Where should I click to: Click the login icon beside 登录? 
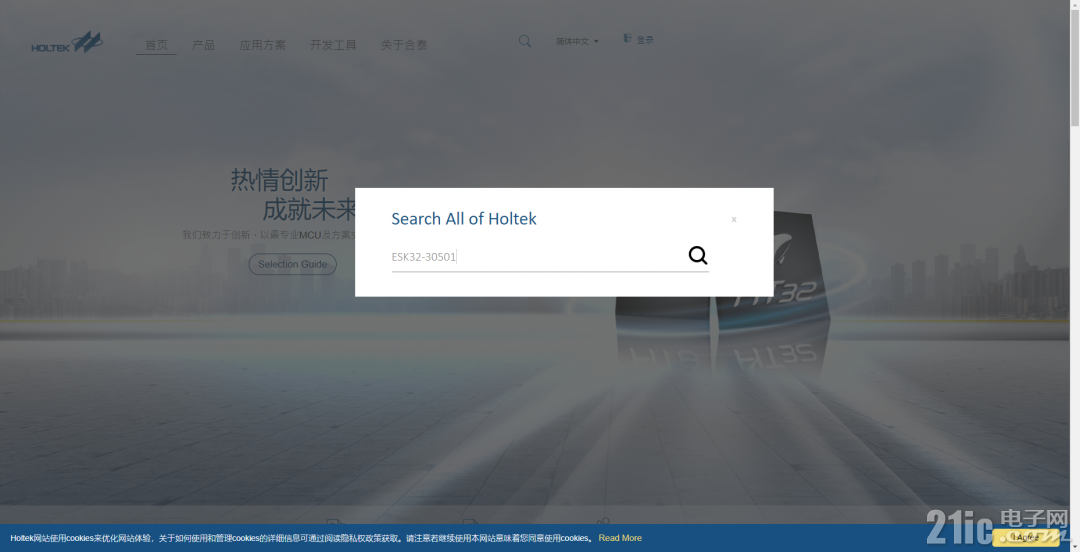[627, 39]
